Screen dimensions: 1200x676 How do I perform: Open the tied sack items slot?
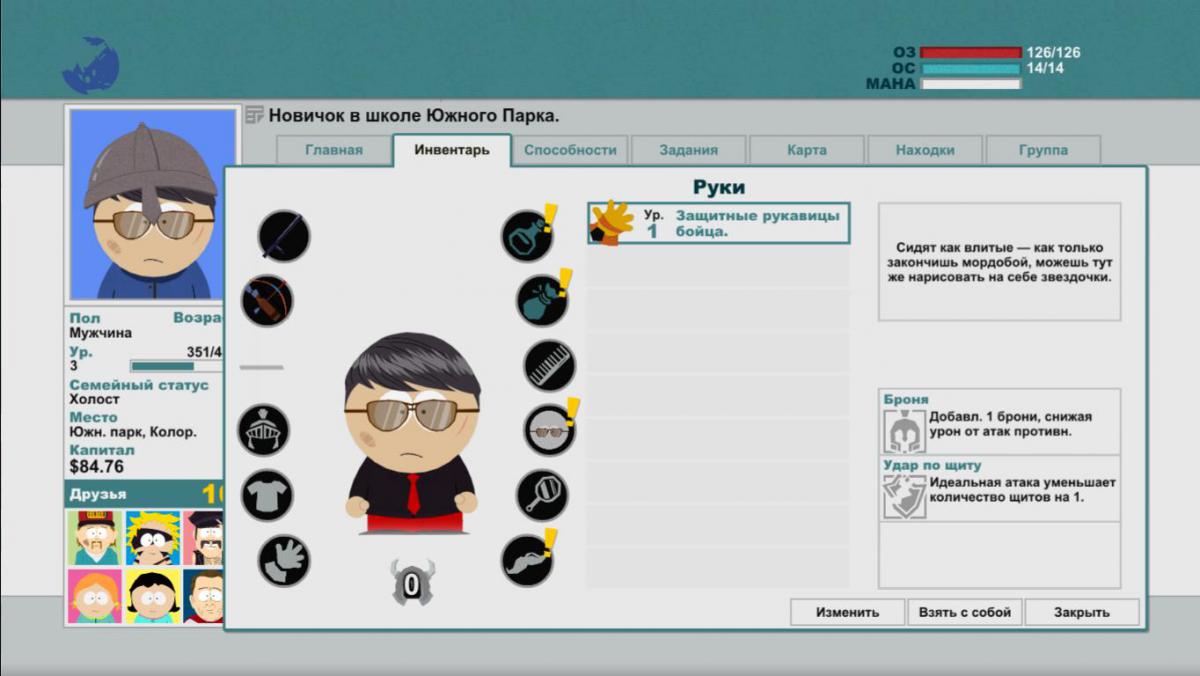(543, 300)
